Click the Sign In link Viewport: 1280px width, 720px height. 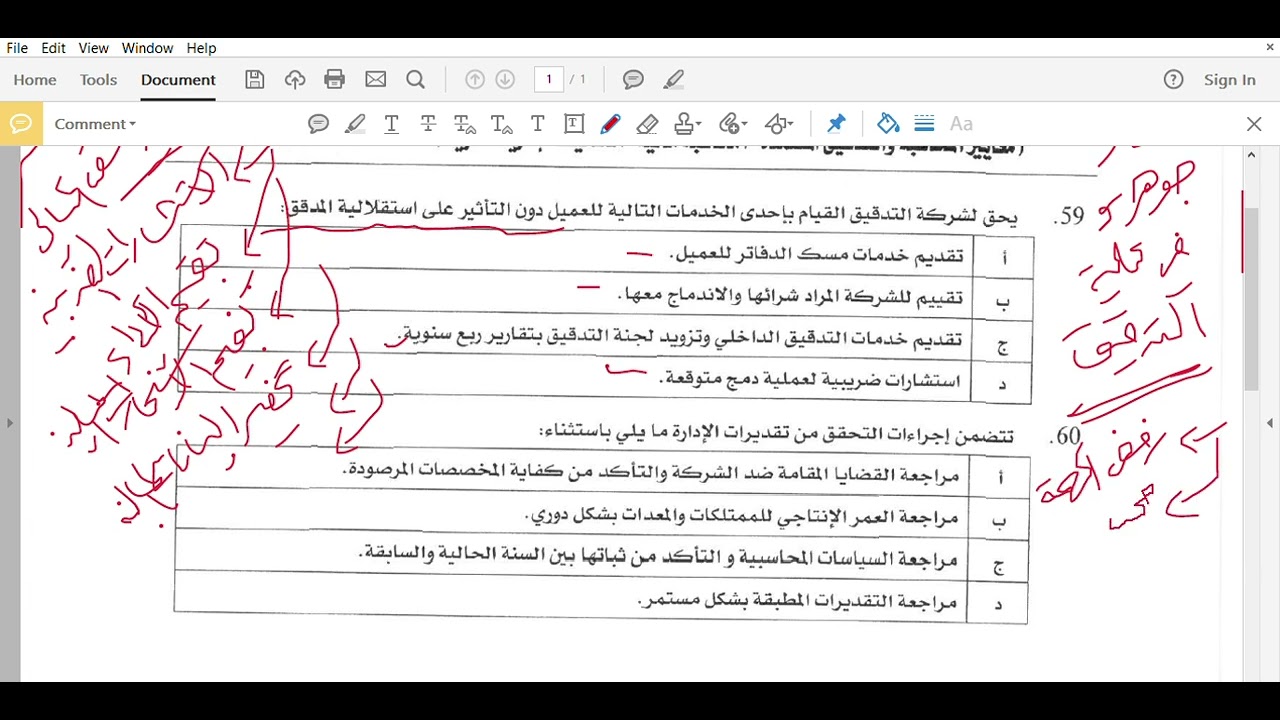pyautogui.click(x=1230, y=80)
